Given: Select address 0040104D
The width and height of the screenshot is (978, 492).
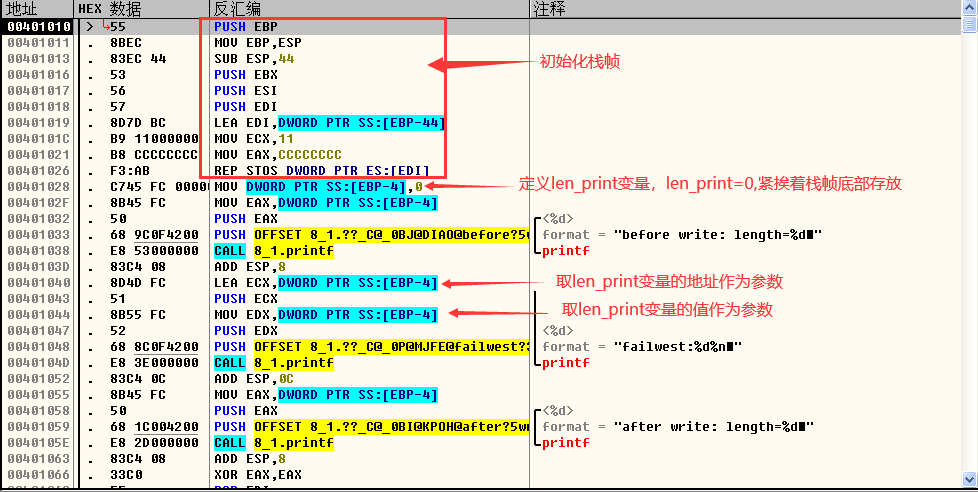Looking at the screenshot, I should pyautogui.click(x=39, y=363).
